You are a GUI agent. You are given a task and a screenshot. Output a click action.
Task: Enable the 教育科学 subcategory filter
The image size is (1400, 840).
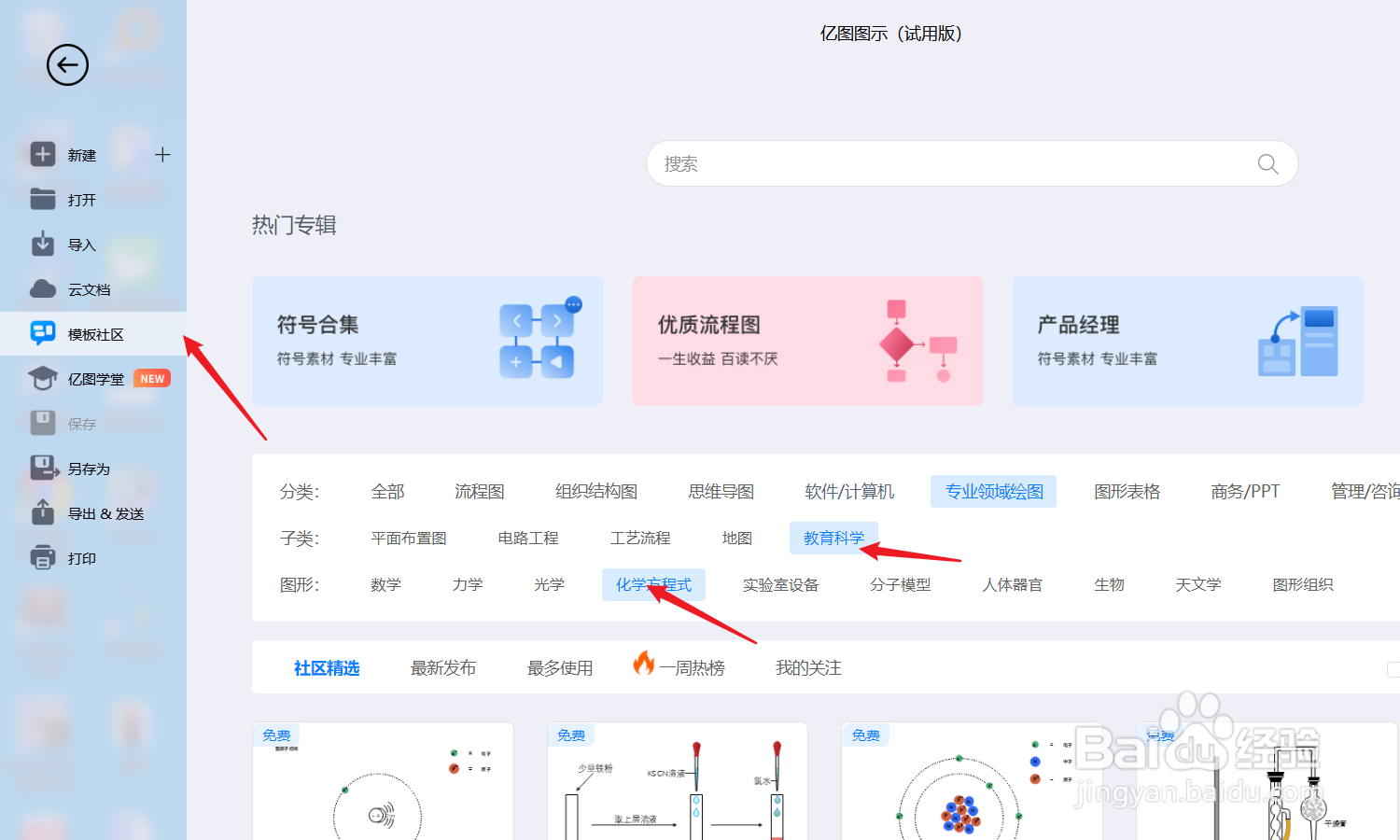point(833,538)
